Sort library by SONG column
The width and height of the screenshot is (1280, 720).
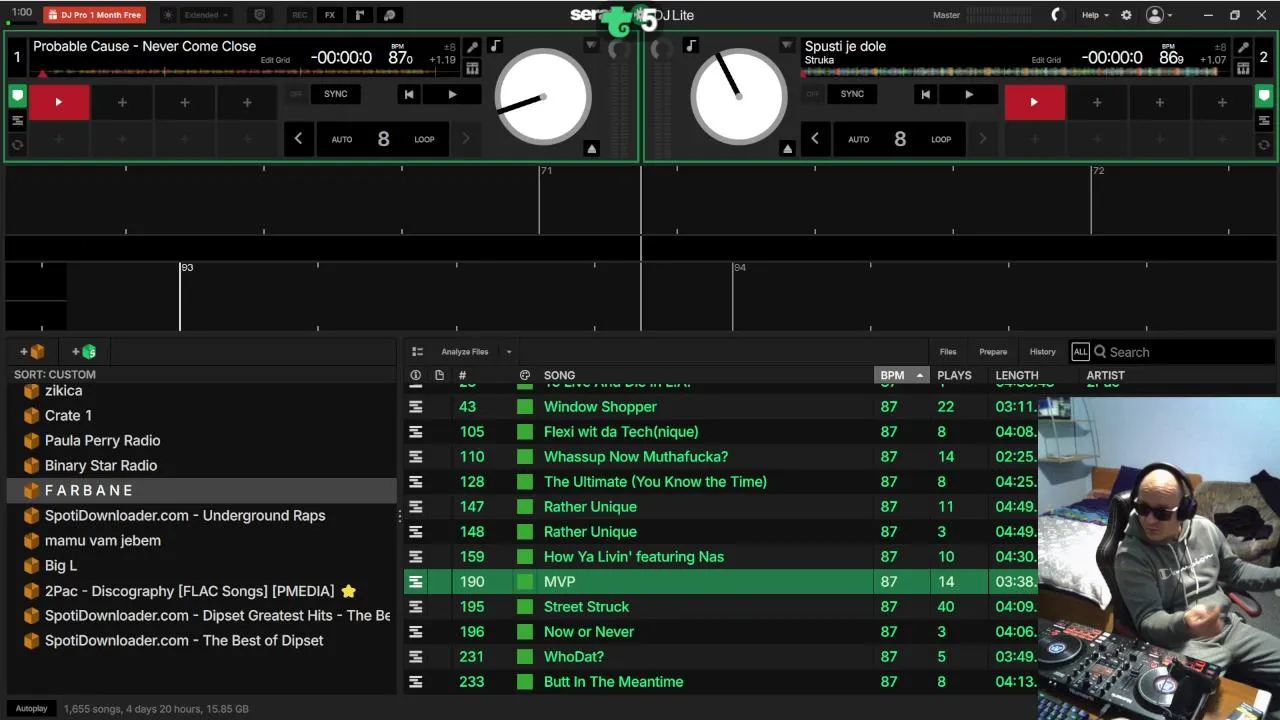tap(559, 376)
